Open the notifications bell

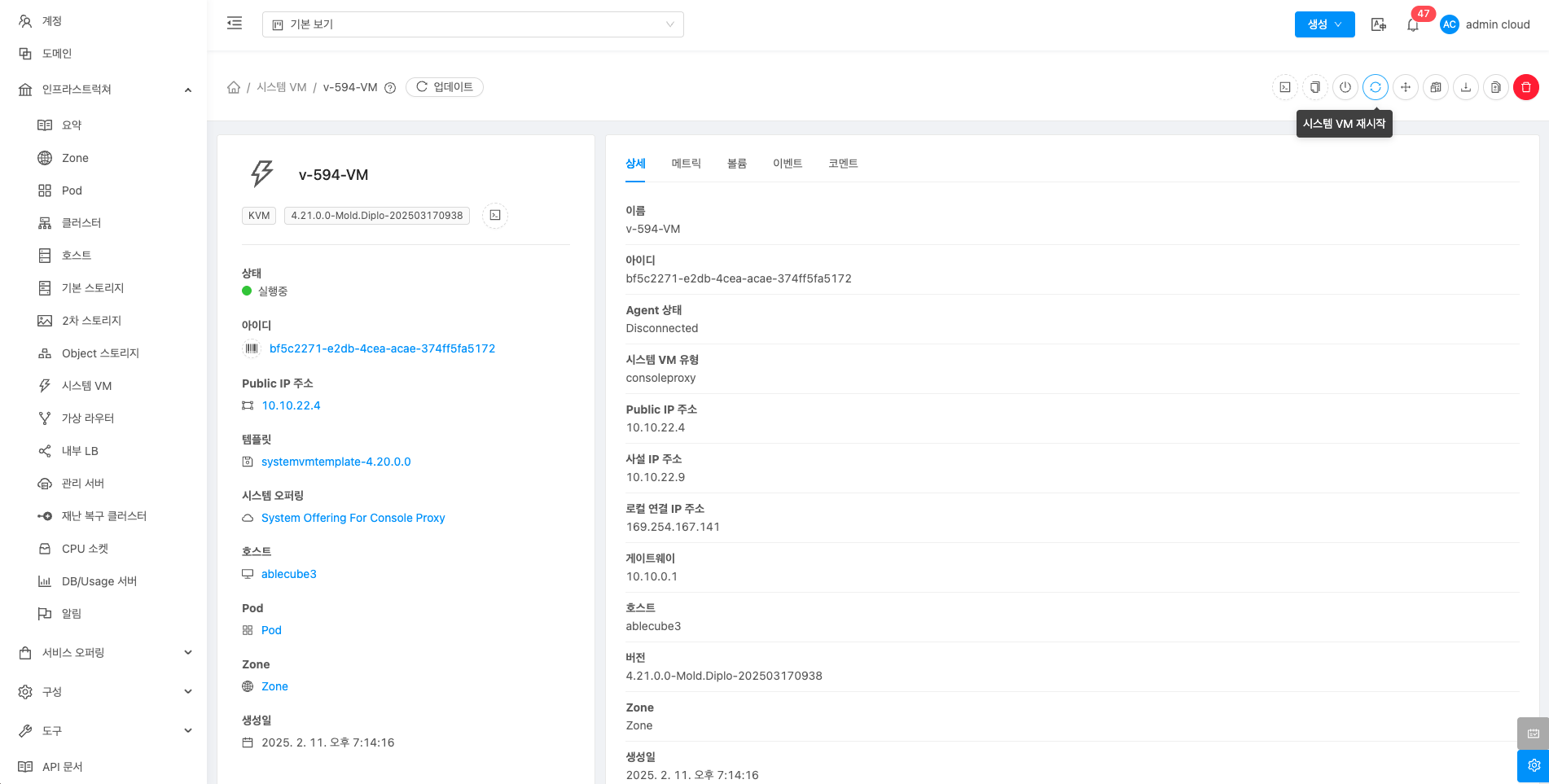pyautogui.click(x=1412, y=25)
